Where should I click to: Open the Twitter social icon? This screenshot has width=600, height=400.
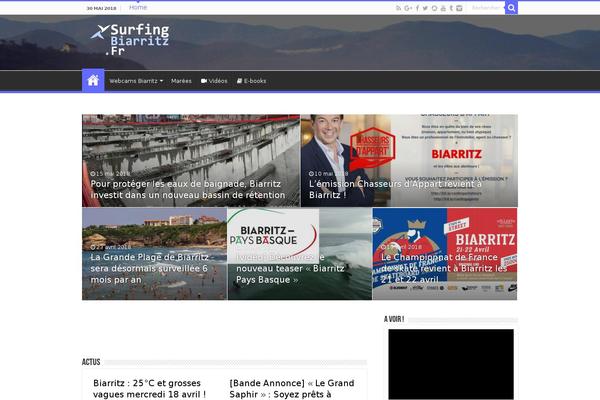click(425, 8)
